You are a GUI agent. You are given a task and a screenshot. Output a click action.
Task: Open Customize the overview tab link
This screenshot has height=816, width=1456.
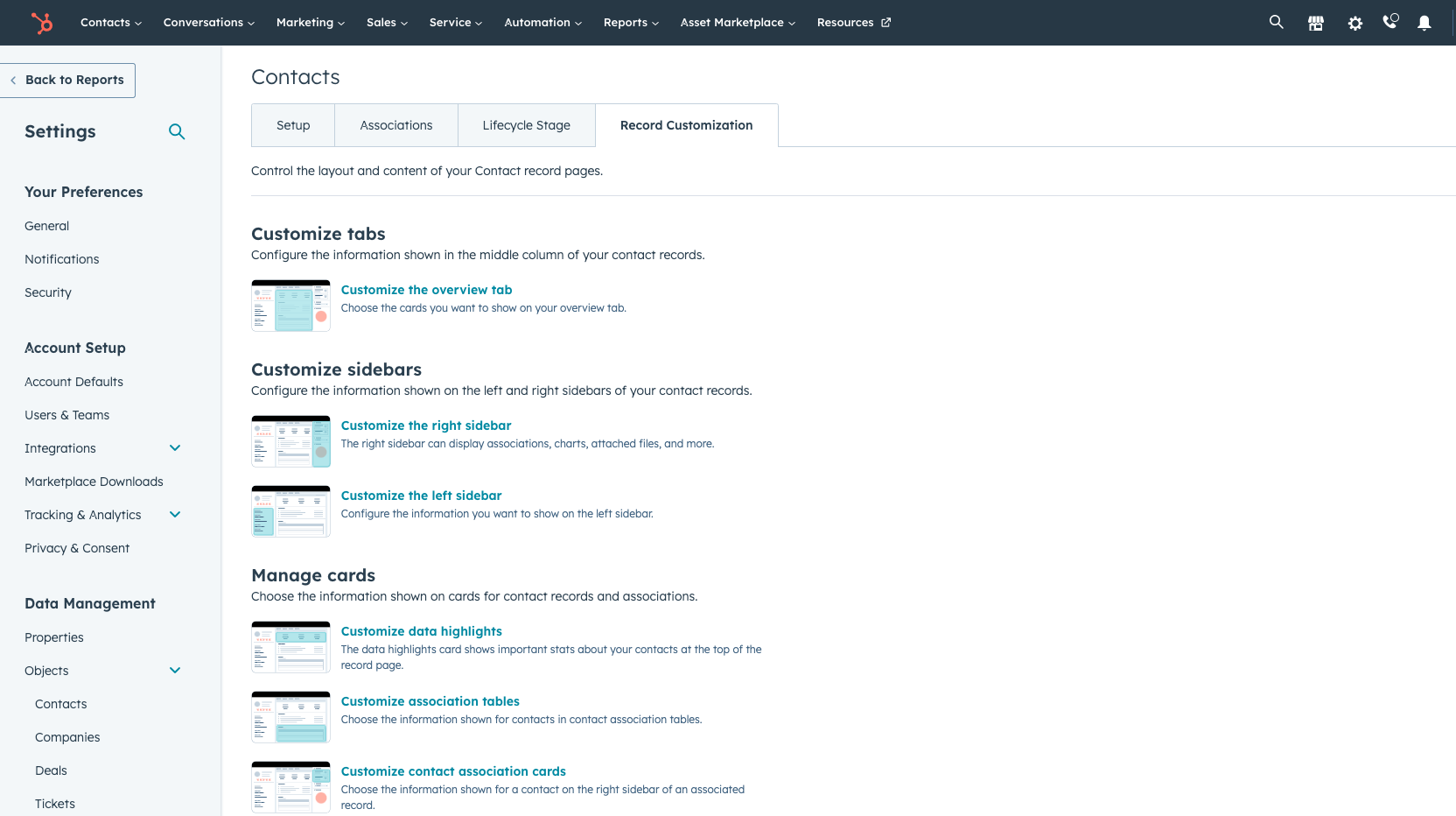pos(427,290)
